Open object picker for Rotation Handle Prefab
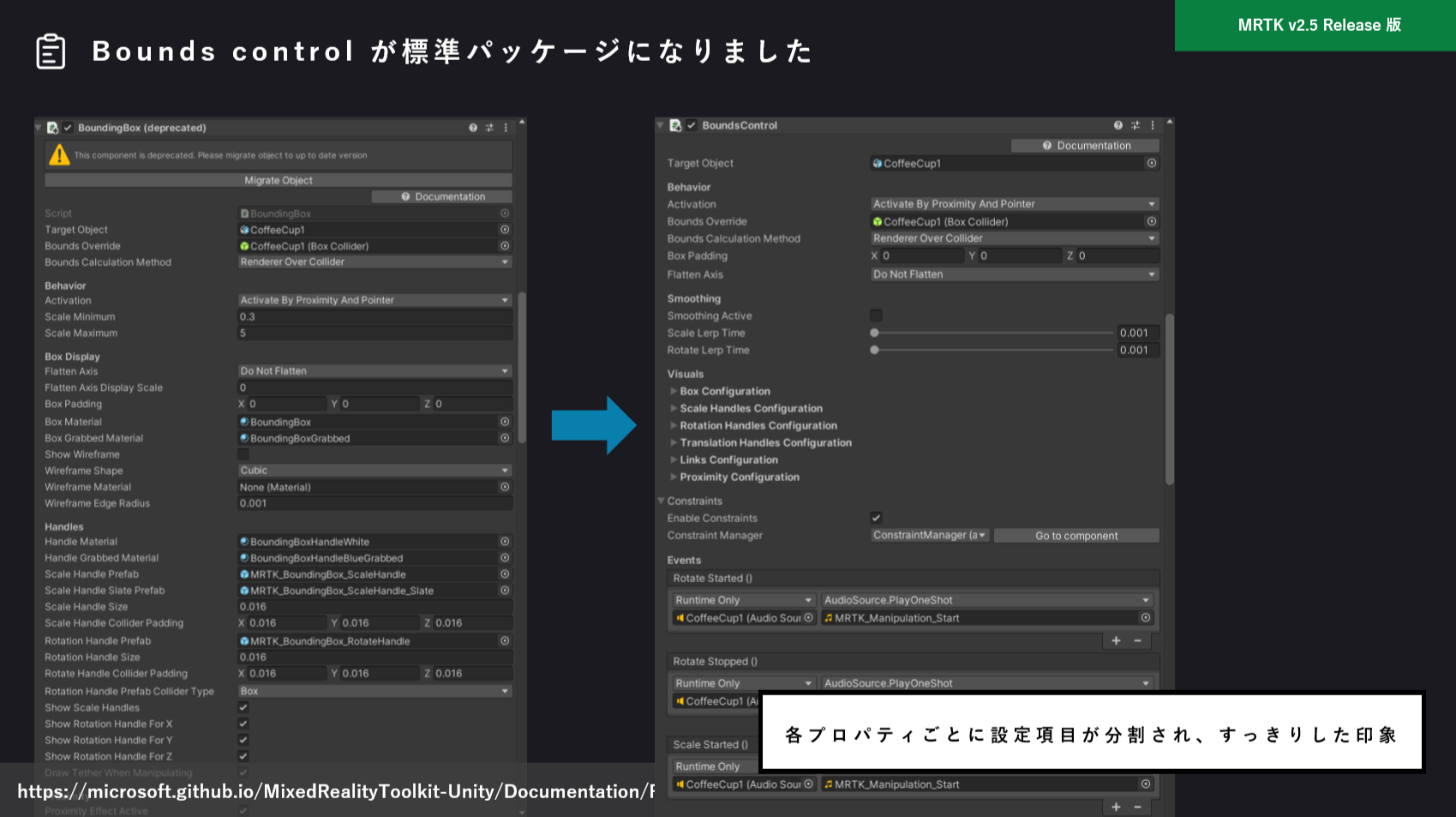Viewport: 1456px width, 817px height. 505,641
